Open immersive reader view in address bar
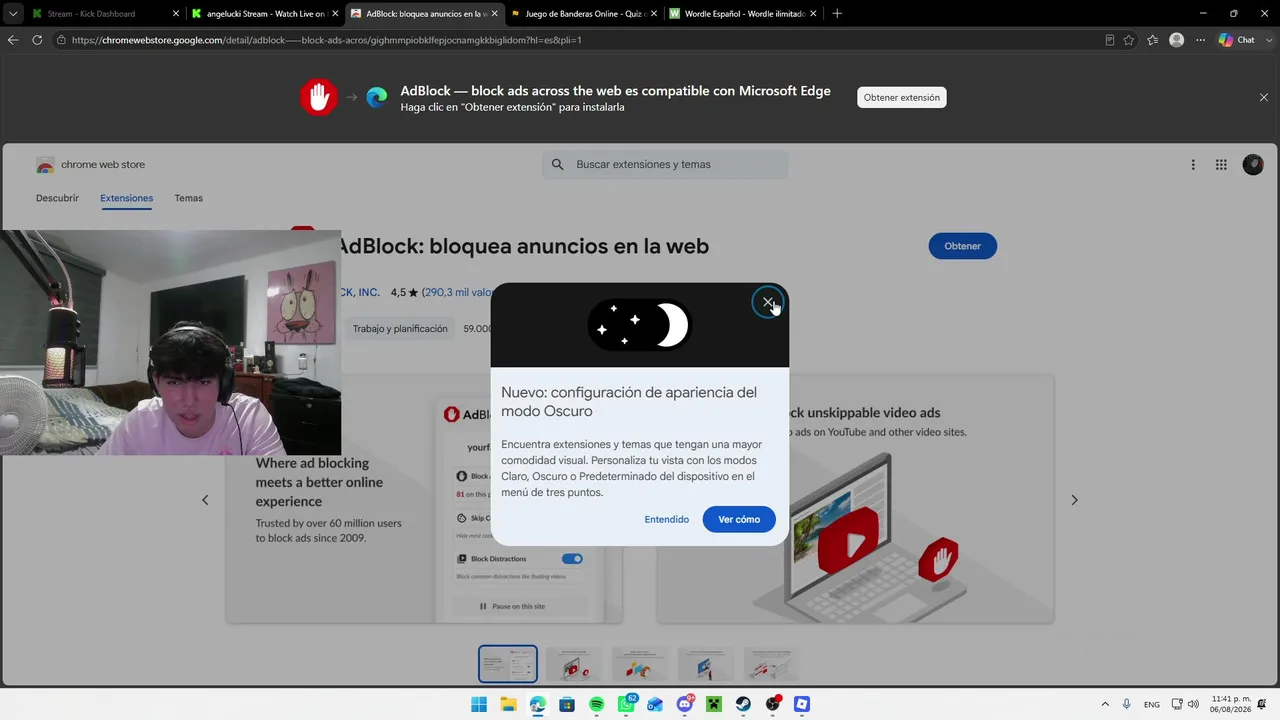Screen dimensions: 1280x720 click(x=1109, y=40)
